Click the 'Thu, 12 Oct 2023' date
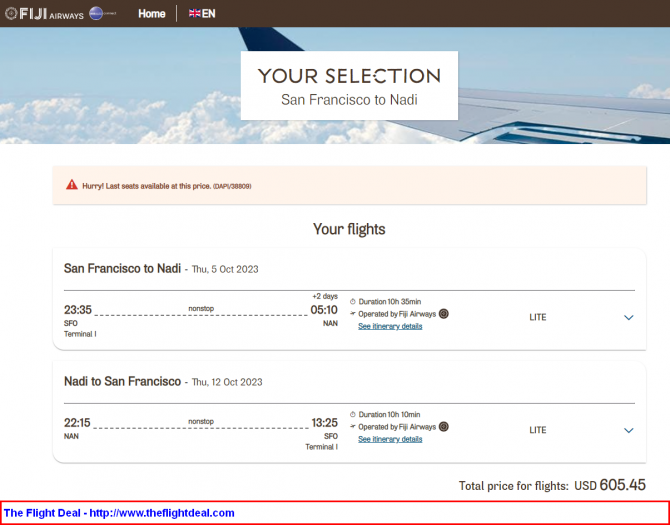This screenshot has width=670, height=525. click(227, 382)
